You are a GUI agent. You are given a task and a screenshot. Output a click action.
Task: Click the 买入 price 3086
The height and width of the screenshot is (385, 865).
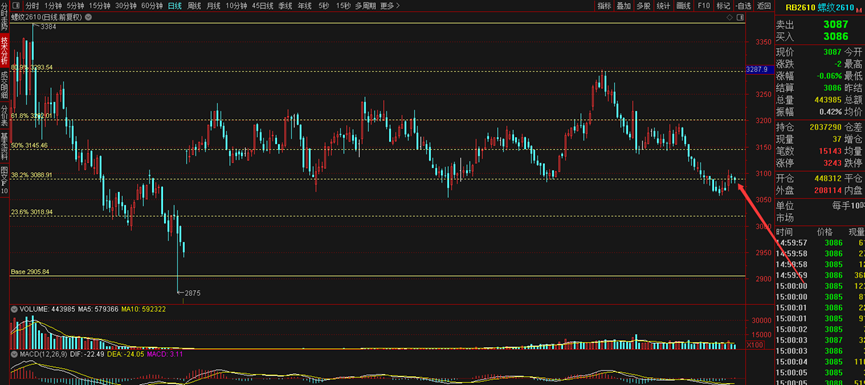[x=836, y=36]
